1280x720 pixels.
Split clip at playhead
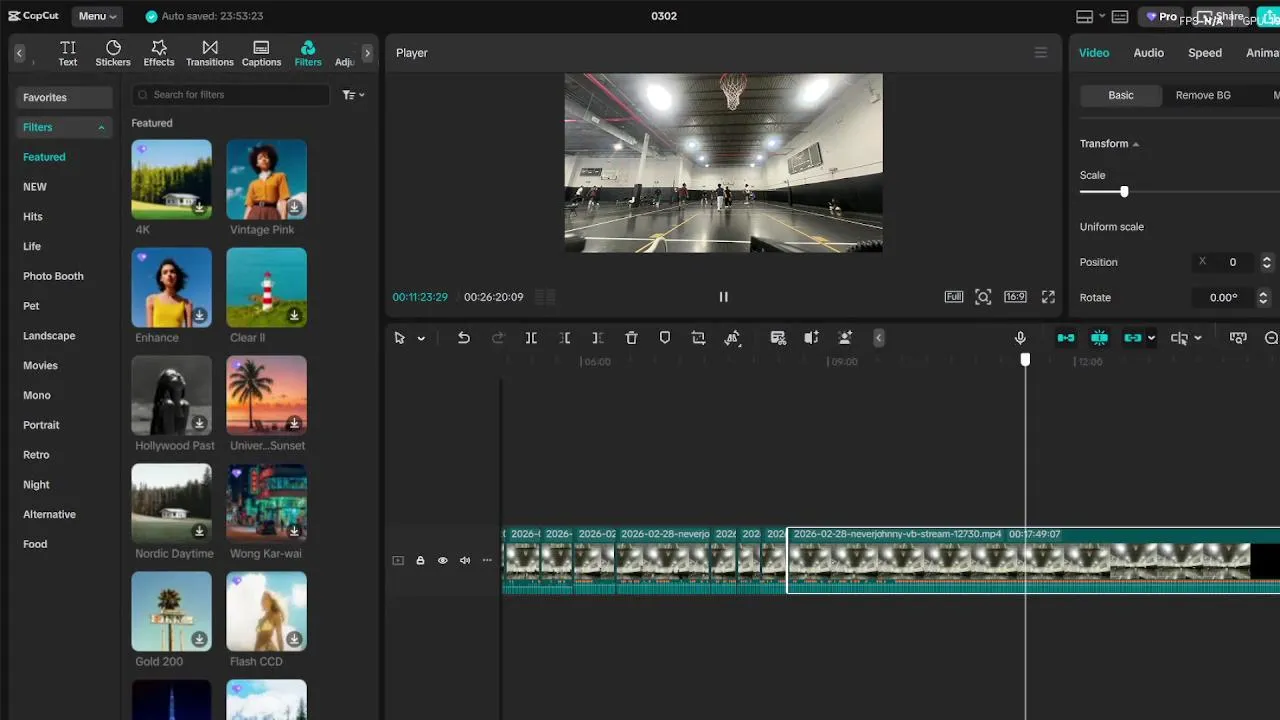tap(531, 338)
